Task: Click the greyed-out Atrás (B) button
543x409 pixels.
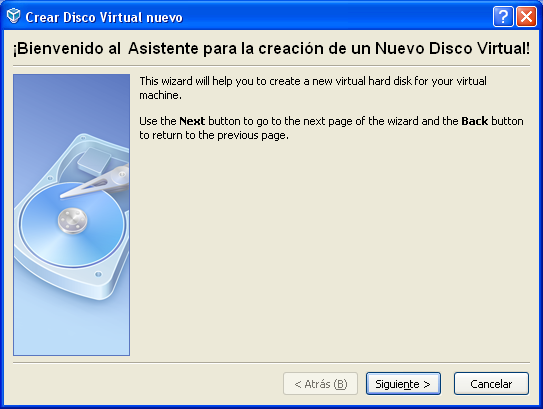Action: (320, 384)
